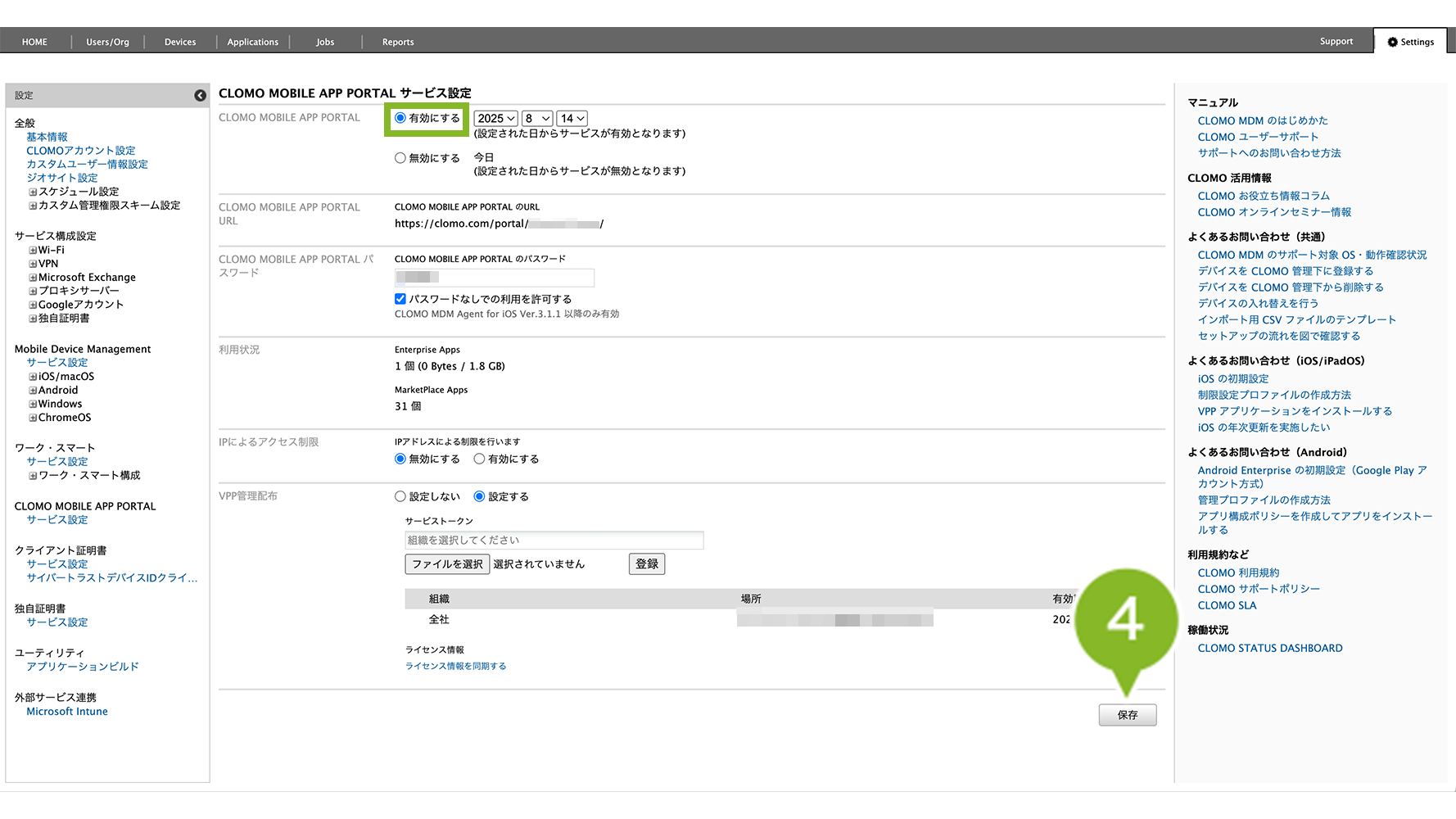Image resolution: width=1456 pixels, height=819 pixels.
Task: Expand the ワーク・スマート構成 plus icon
Action: (x=33, y=476)
